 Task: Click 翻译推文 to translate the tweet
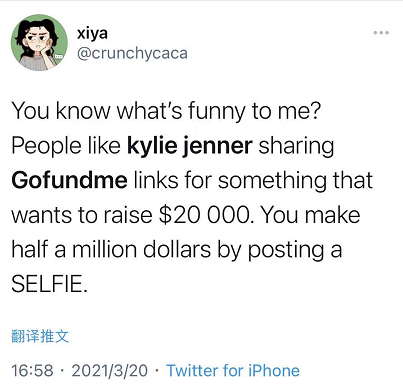tap(40, 336)
